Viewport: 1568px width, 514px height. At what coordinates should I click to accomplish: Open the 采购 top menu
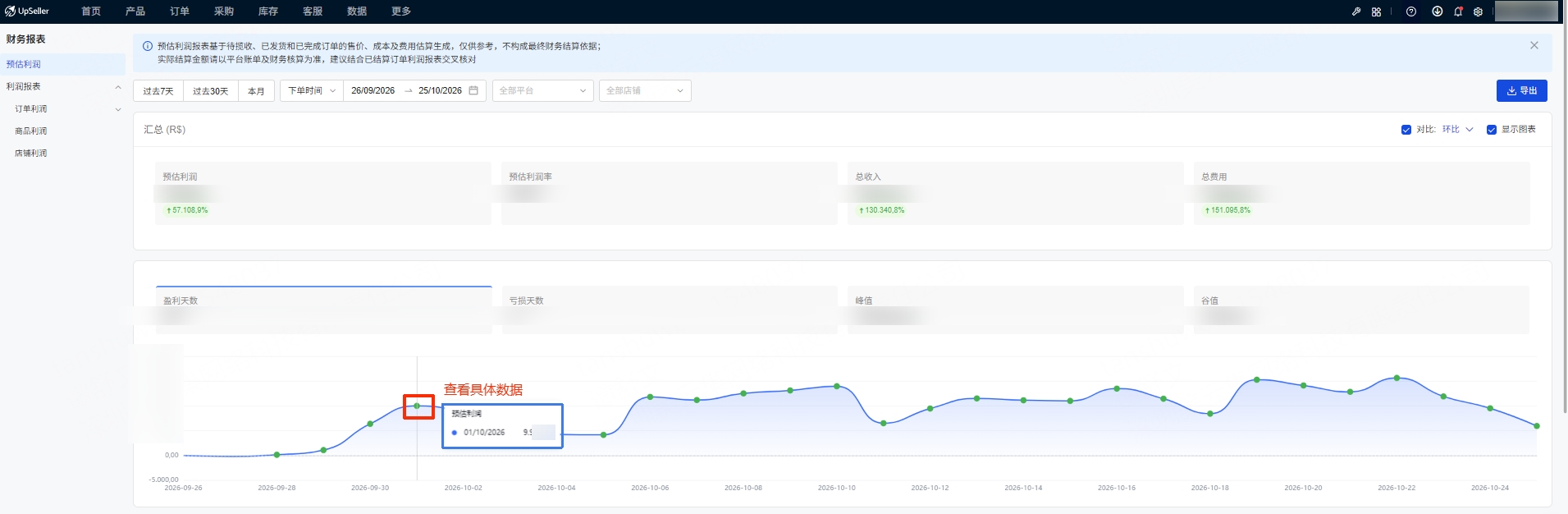(224, 11)
